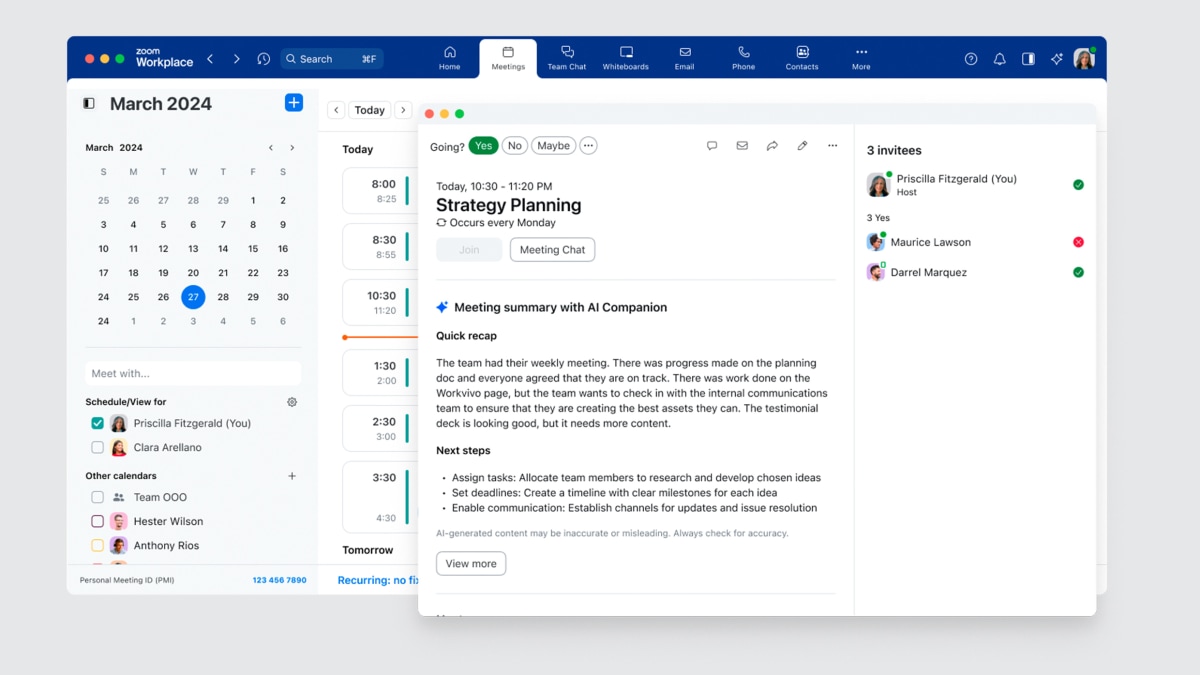The width and height of the screenshot is (1200, 675).
Task: Open the profile avatar menu
Action: [x=1084, y=59]
